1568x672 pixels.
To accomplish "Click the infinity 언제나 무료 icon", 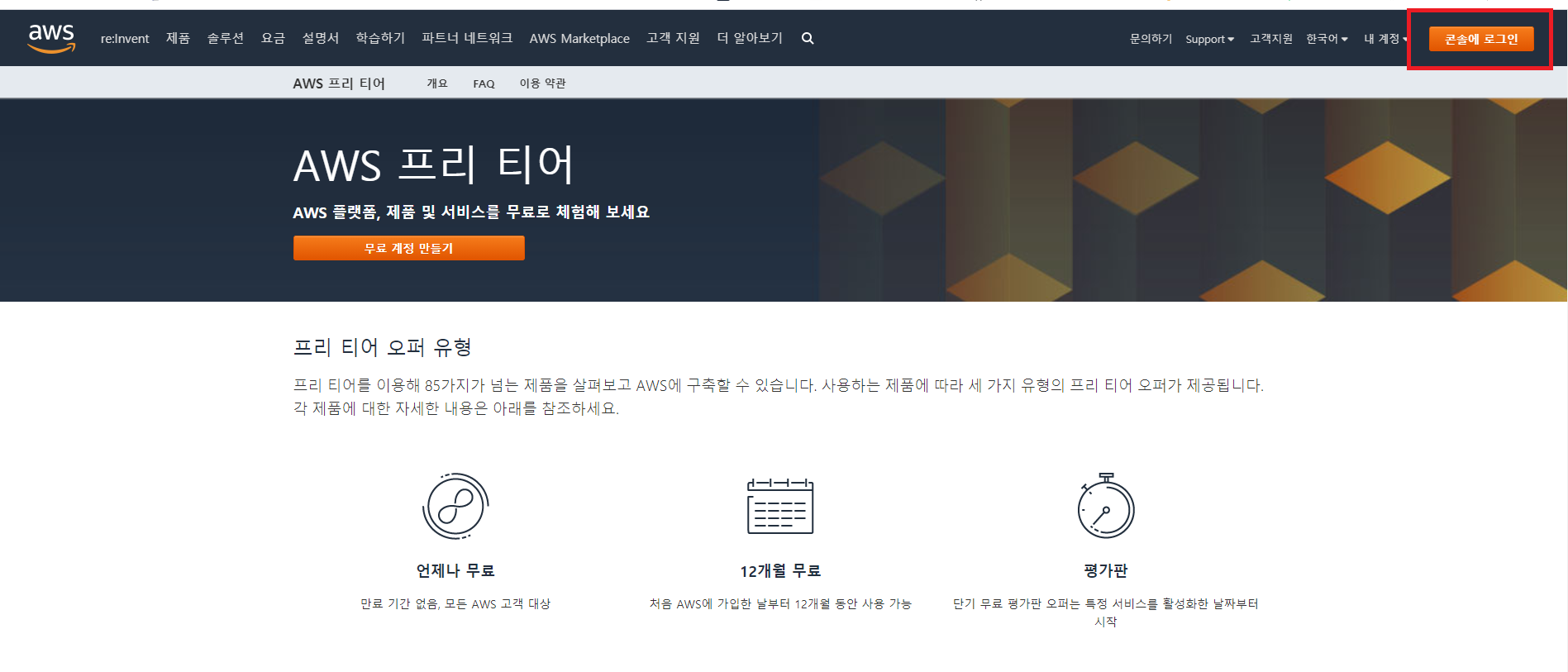I will [x=455, y=506].
